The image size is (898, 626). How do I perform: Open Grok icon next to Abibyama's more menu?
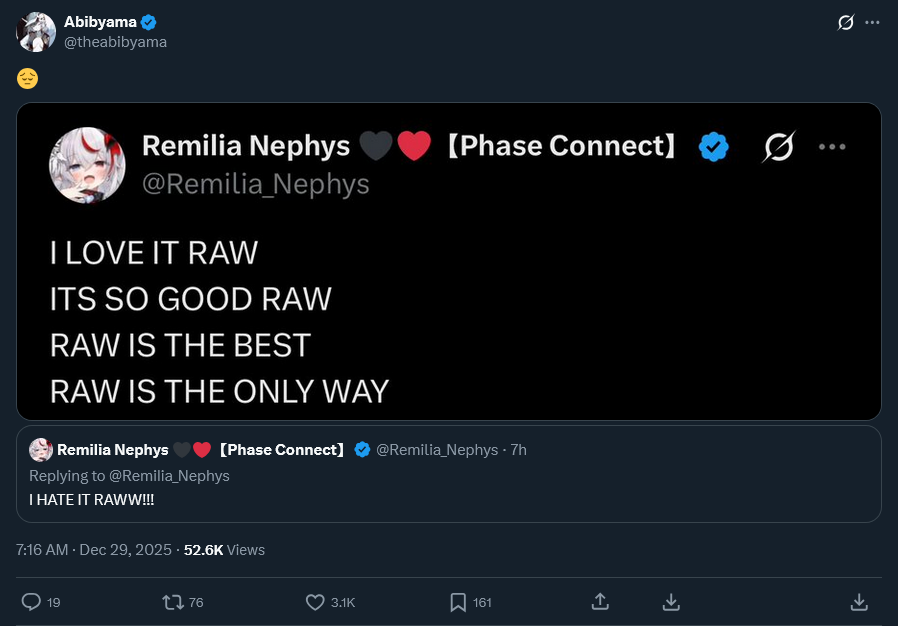pyautogui.click(x=846, y=22)
